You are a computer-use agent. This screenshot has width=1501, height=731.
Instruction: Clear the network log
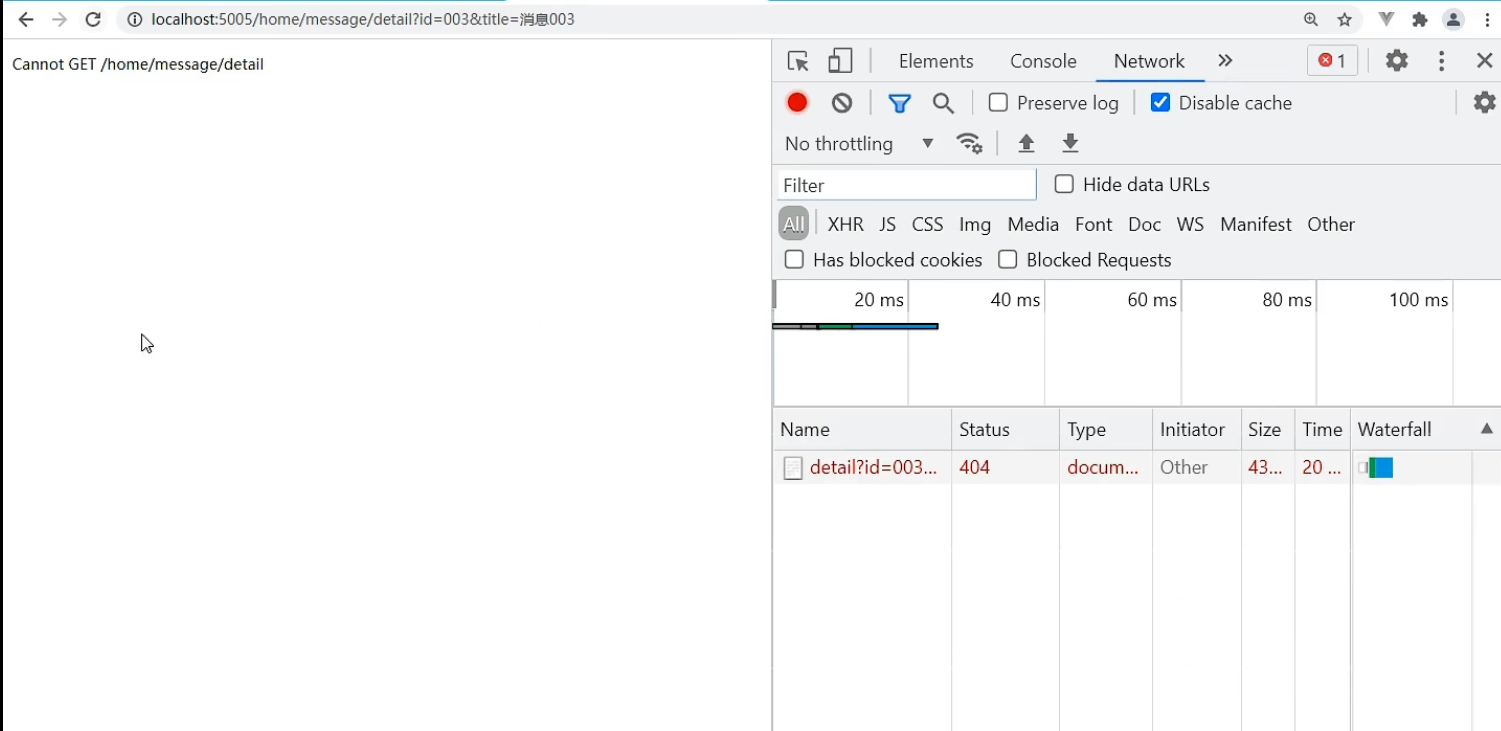842,102
